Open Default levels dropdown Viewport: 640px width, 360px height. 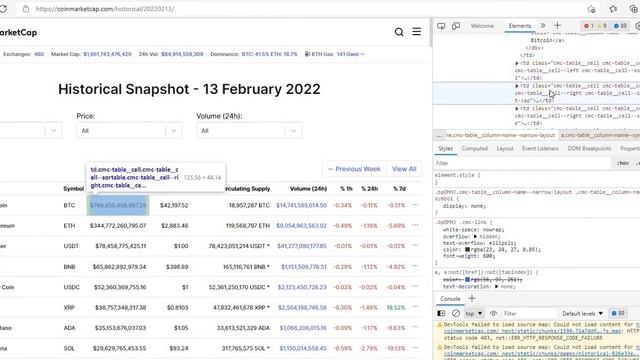tap(582, 313)
